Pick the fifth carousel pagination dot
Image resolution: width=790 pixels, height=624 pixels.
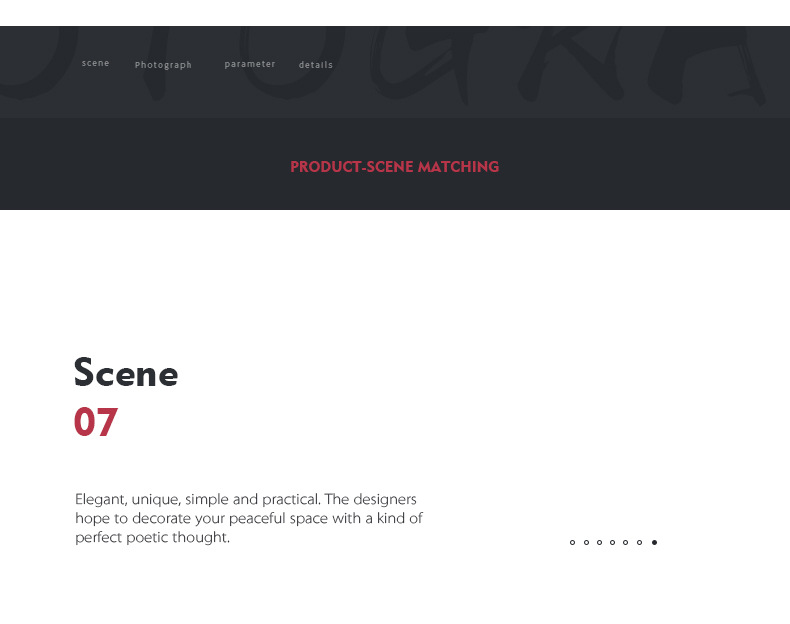626,542
